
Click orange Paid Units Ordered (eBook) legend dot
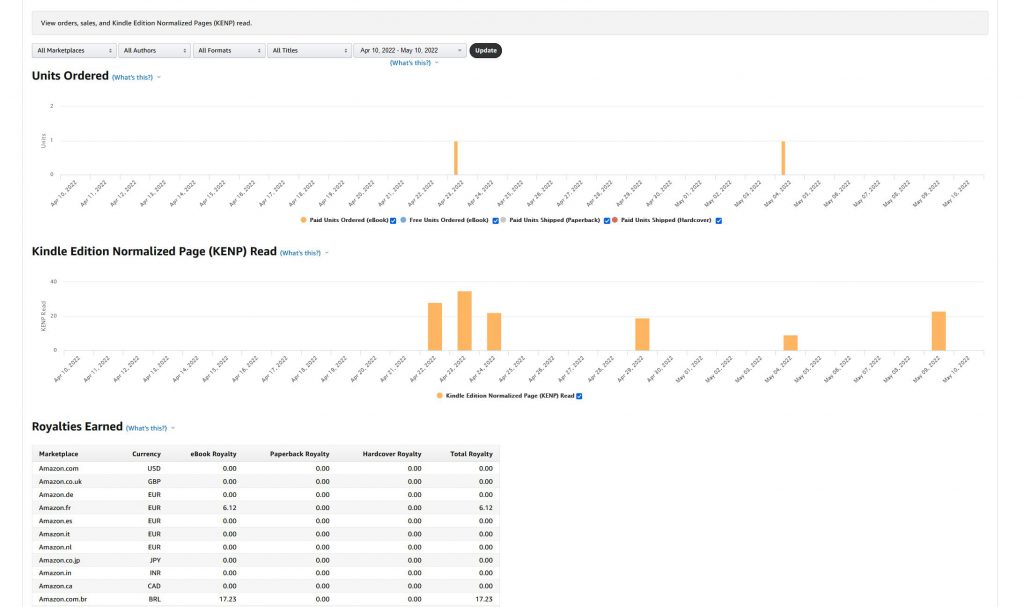click(x=304, y=220)
